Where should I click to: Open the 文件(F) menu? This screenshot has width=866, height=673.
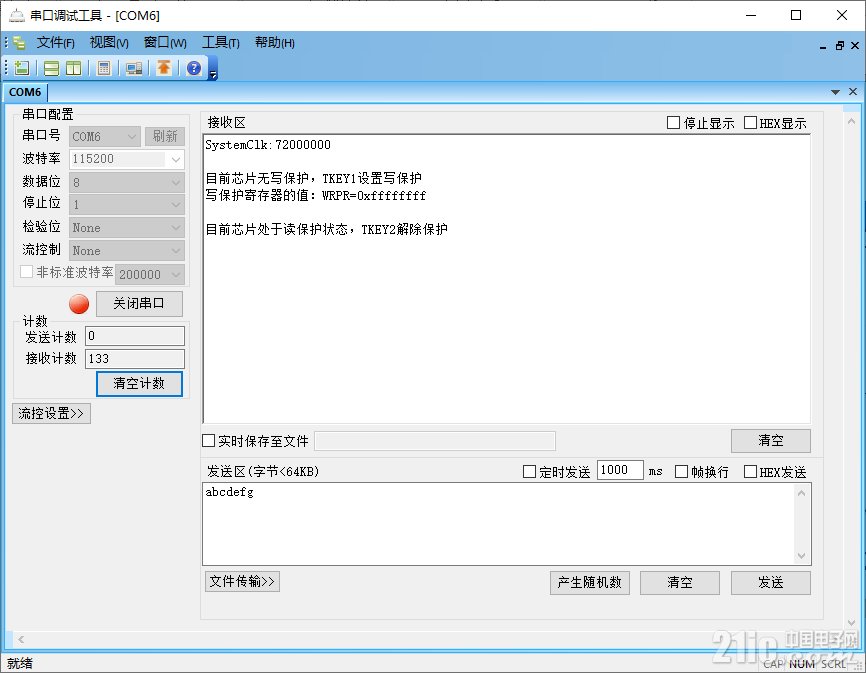coord(56,43)
